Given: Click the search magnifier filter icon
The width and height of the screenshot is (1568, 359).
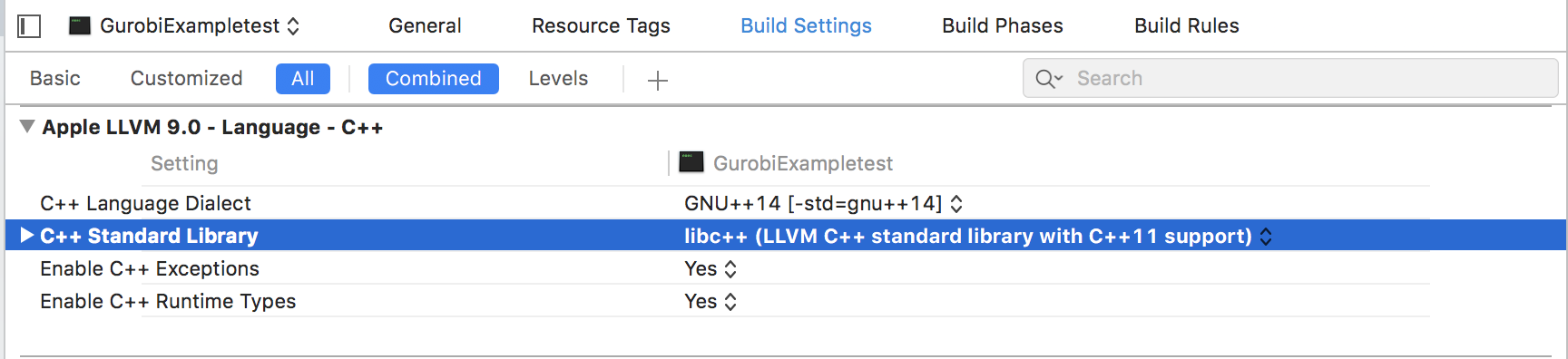Looking at the screenshot, I should (x=1049, y=79).
